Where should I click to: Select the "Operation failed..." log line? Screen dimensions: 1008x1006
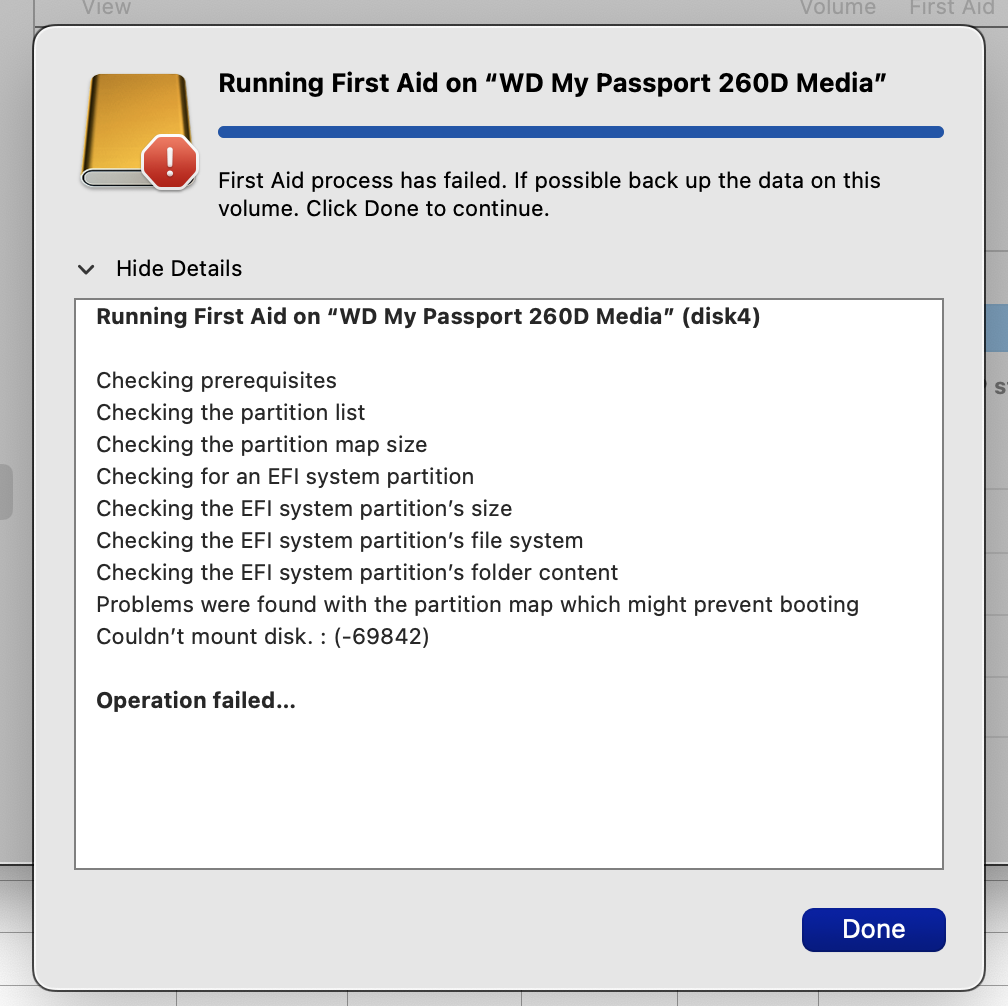(x=196, y=701)
